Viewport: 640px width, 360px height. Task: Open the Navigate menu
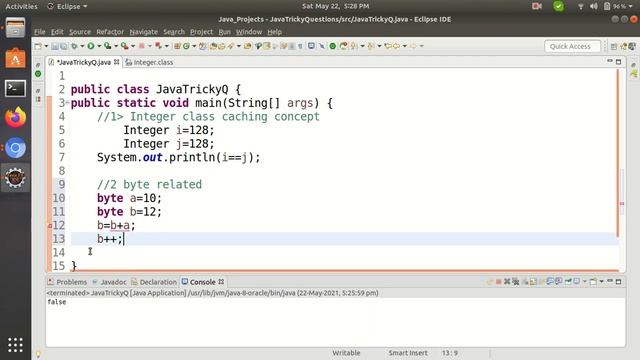click(x=143, y=32)
